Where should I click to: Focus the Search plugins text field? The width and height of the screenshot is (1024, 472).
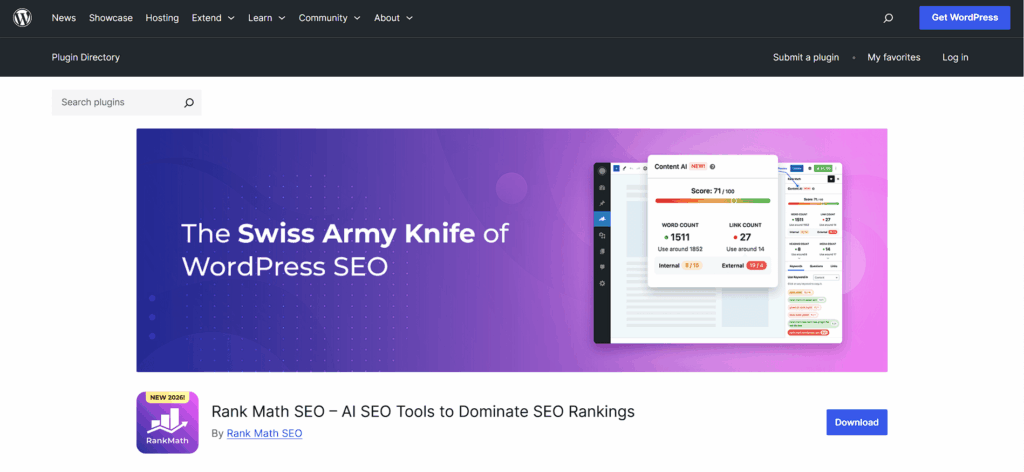(115, 102)
